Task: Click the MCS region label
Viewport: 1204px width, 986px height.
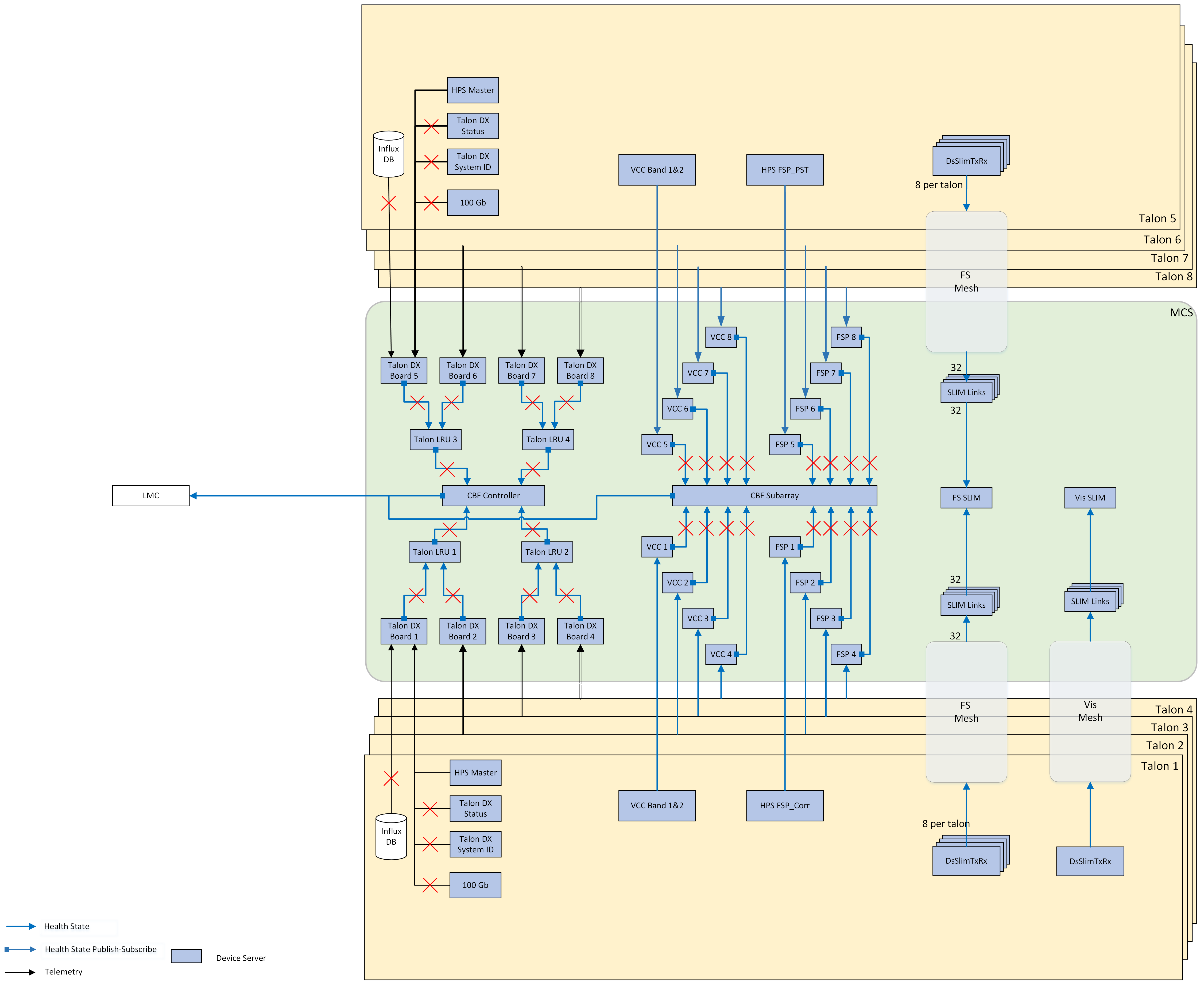Action: coord(1181,313)
